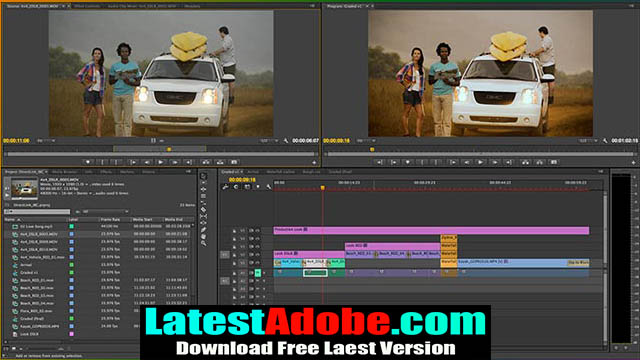This screenshot has height=360, width=640.
Task: Select the Track Select tool
Action: (203, 183)
